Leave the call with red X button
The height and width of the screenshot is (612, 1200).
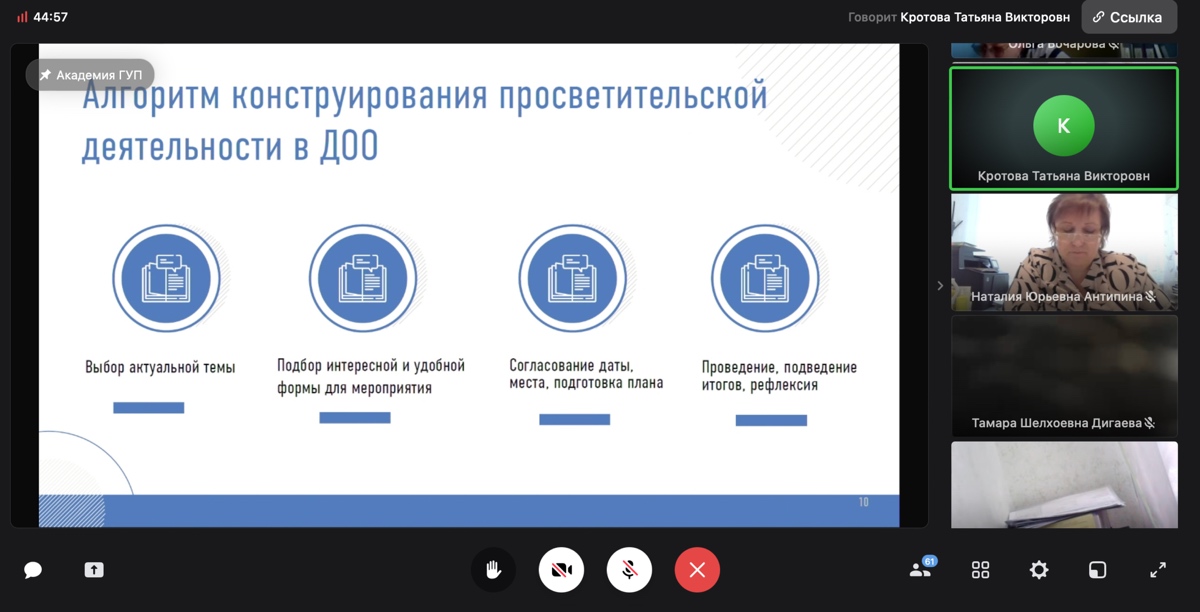(x=697, y=570)
